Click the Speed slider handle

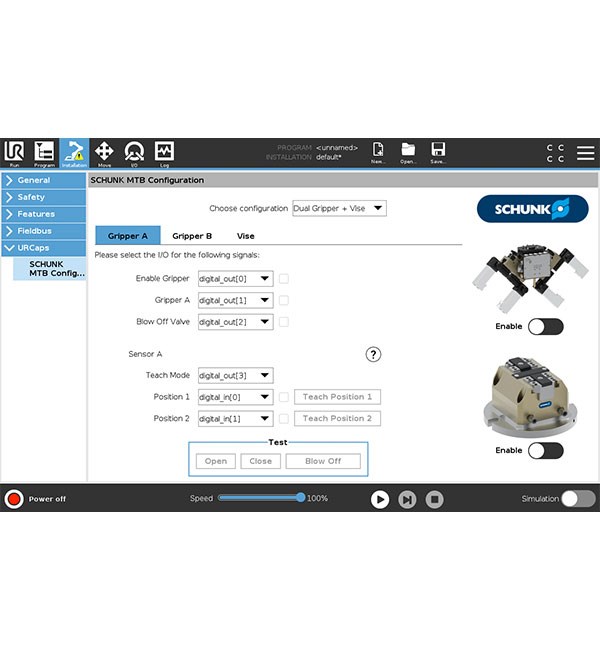300,497
